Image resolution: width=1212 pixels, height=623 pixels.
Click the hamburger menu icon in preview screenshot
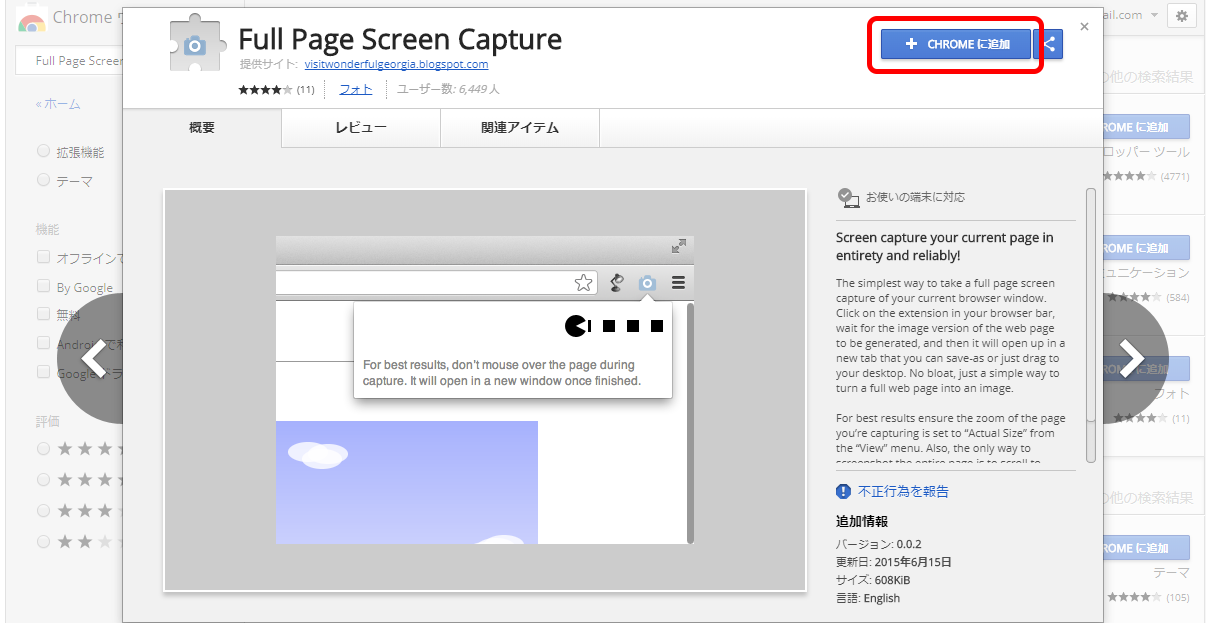tap(678, 283)
